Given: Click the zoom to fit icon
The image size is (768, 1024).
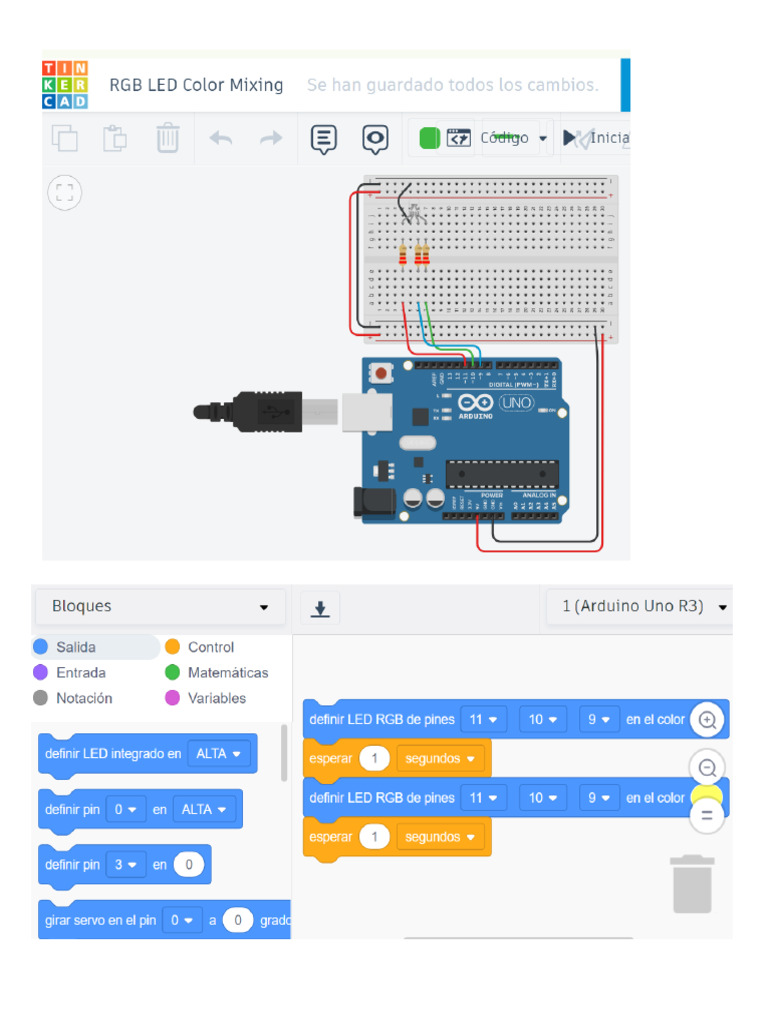Looking at the screenshot, I should point(65,193).
